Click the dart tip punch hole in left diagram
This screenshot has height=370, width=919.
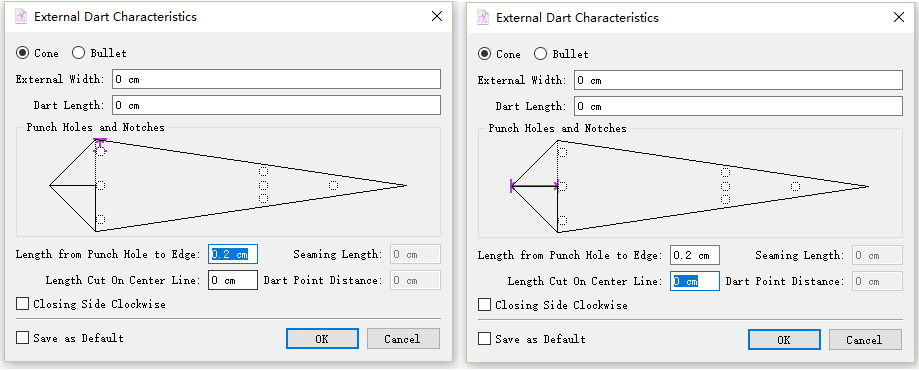point(333,185)
